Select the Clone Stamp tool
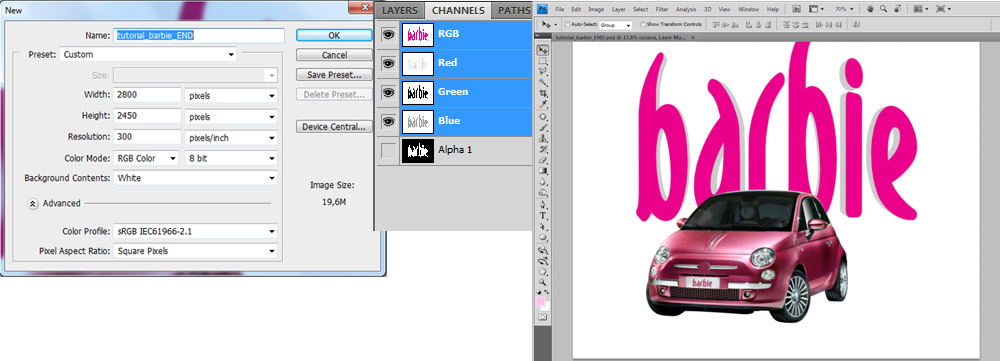Screen dimensions: 1000x361 click(543, 138)
